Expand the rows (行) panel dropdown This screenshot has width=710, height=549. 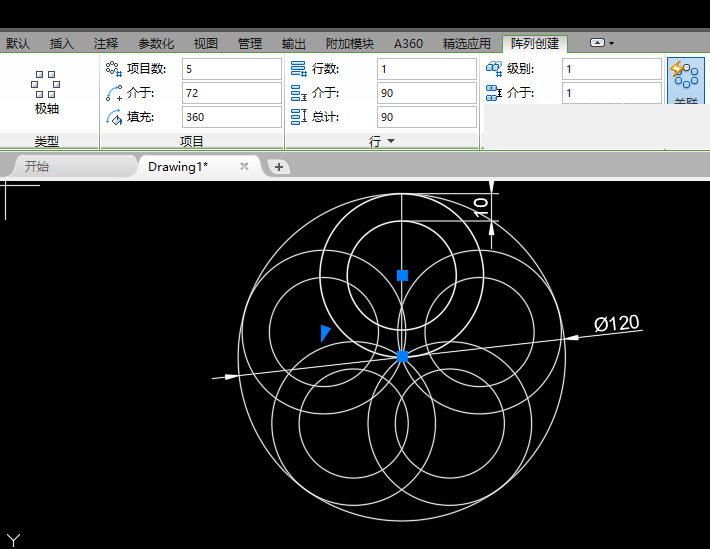(x=391, y=142)
